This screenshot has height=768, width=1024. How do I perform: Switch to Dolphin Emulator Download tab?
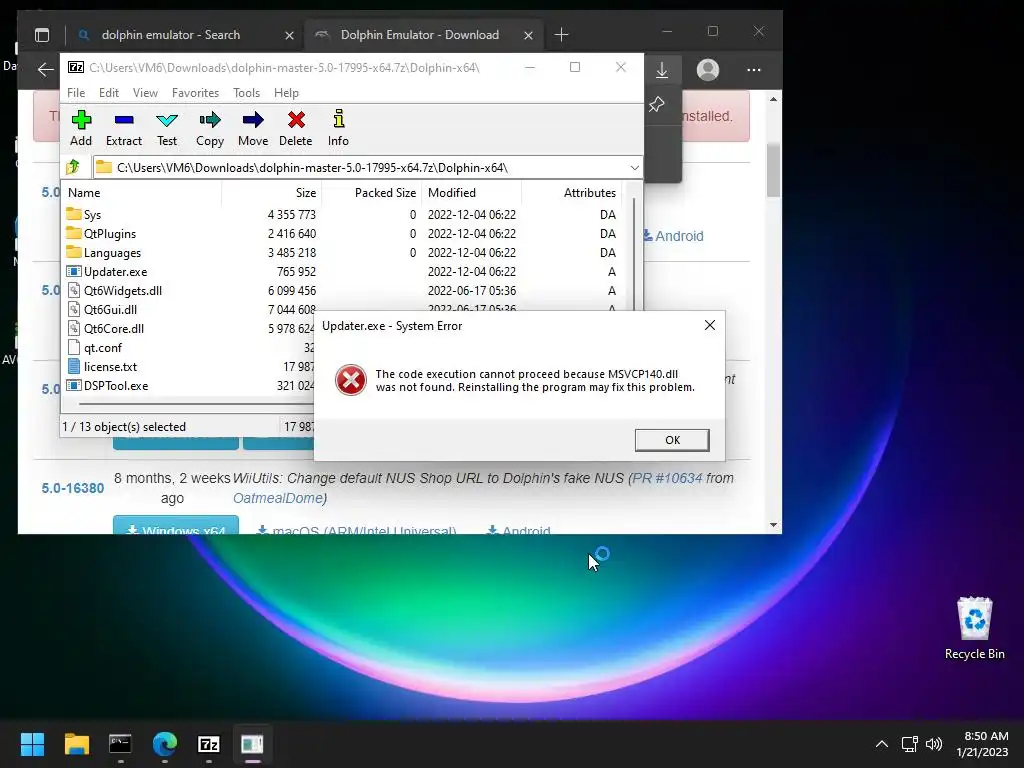[419, 35]
